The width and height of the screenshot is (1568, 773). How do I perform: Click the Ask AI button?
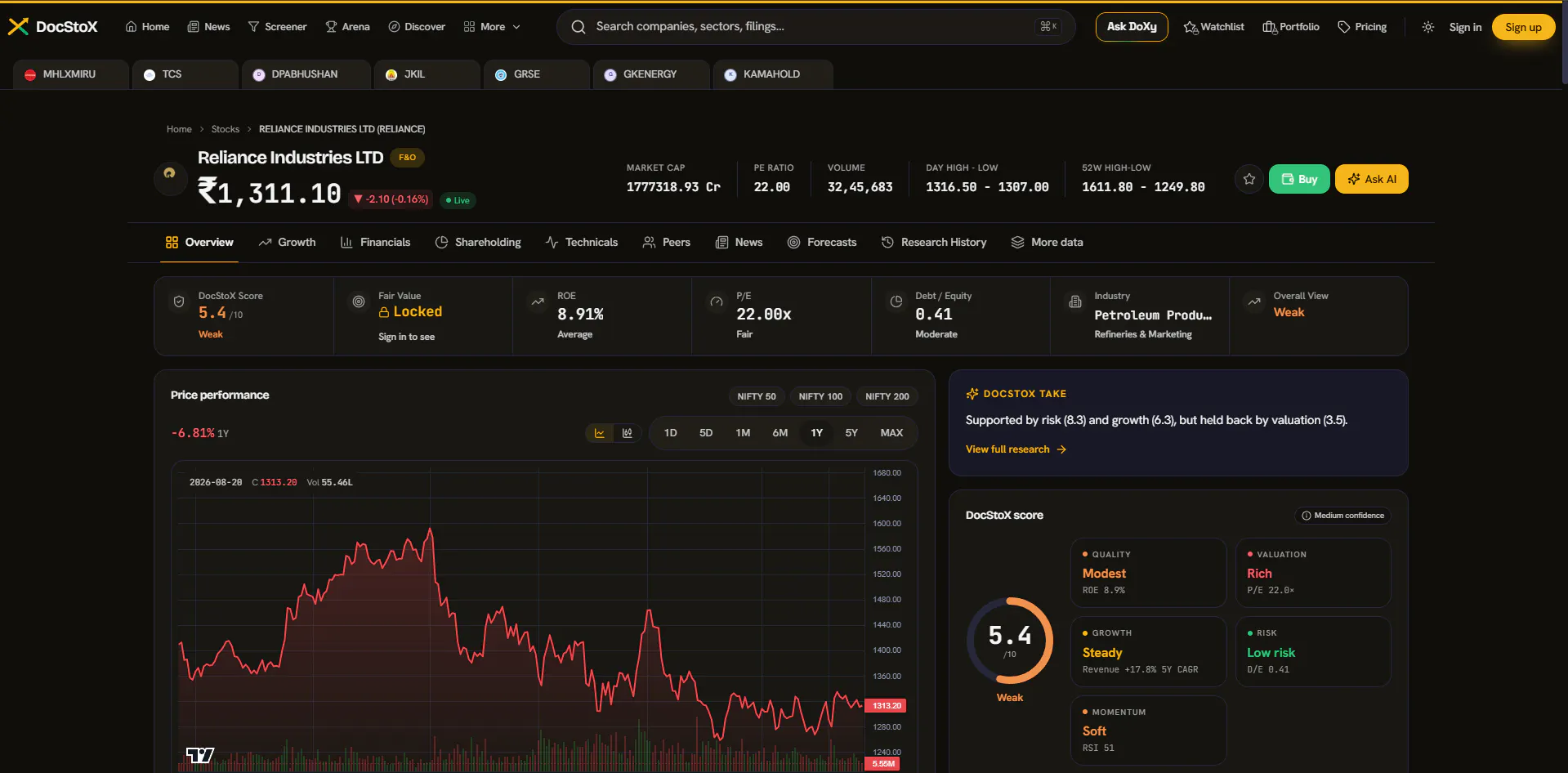coord(1372,179)
